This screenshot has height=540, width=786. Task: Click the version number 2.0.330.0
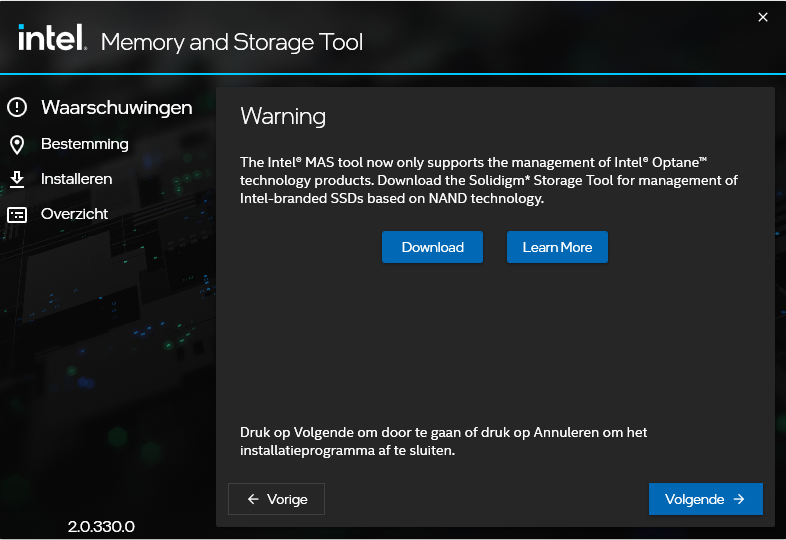(x=101, y=526)
